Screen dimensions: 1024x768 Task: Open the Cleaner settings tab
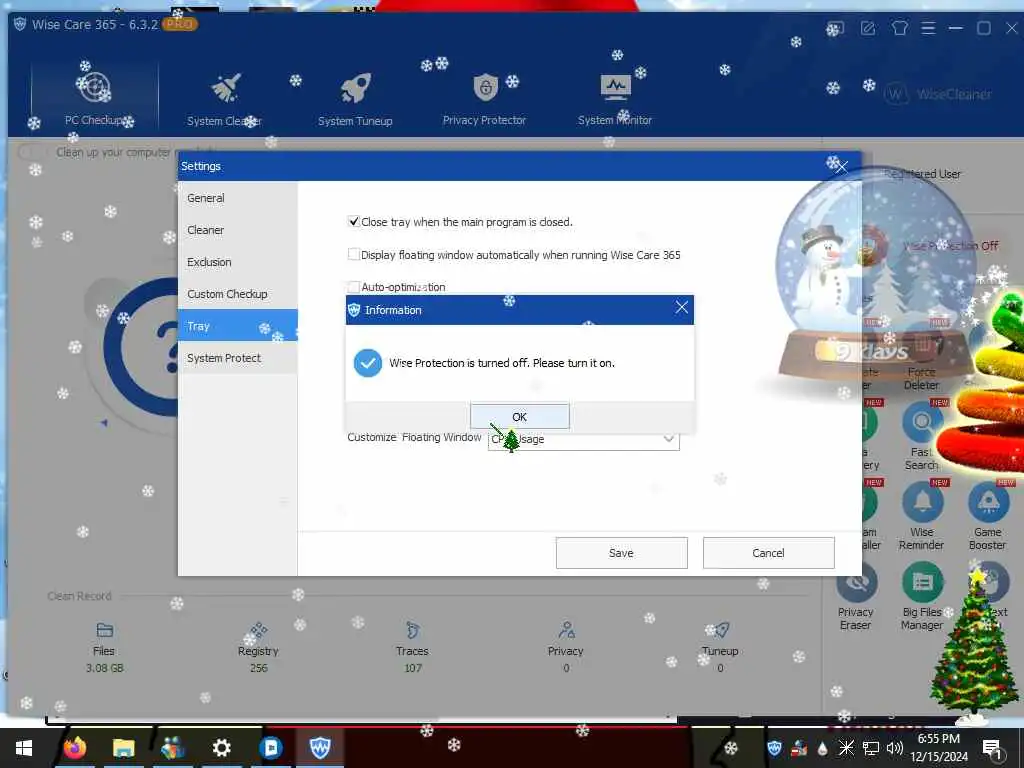click(x=238, y=230)
